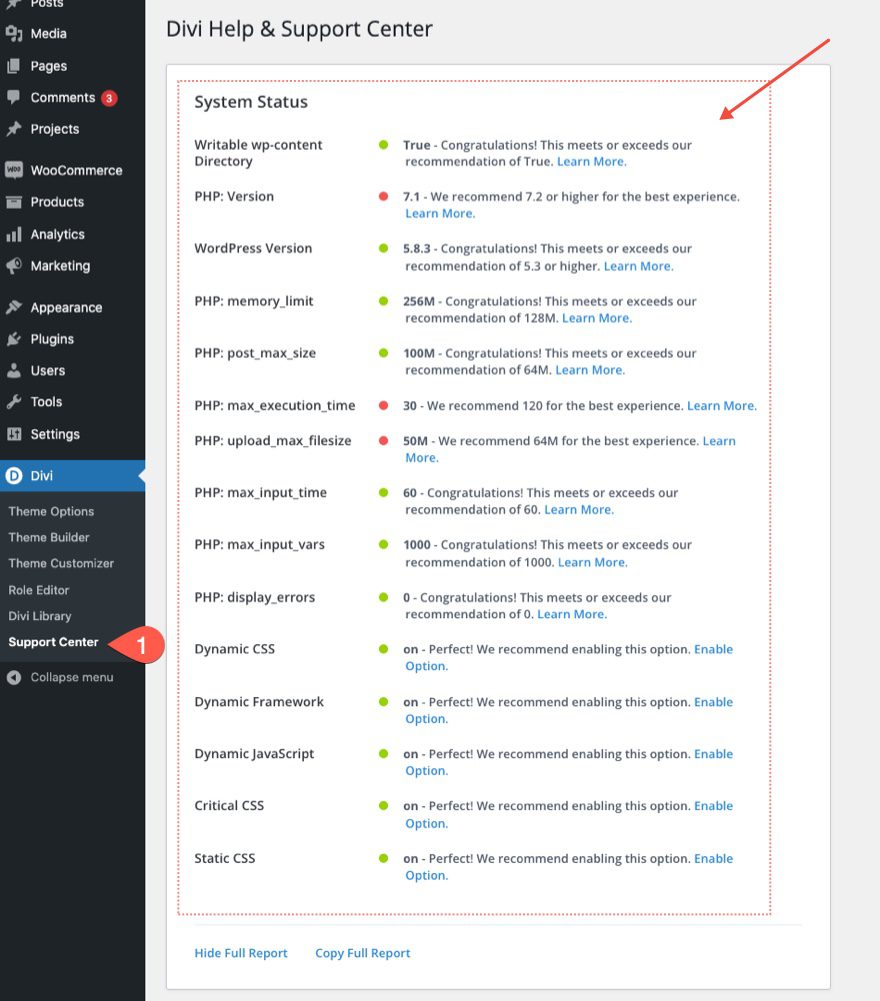The width and height of the screenshot is (880, 1001).
Task: Open Theme Builder from the Divi submenu
Action: pos(50,537)
